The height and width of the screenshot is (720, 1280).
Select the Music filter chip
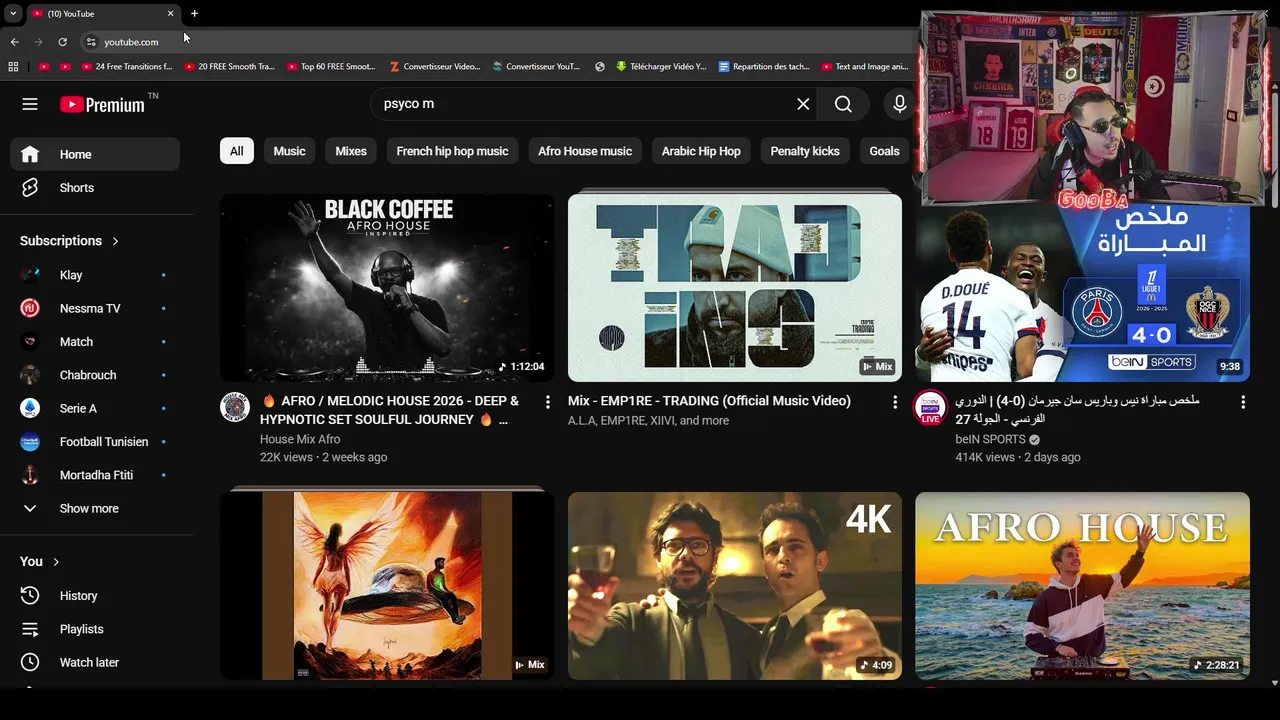289,151
